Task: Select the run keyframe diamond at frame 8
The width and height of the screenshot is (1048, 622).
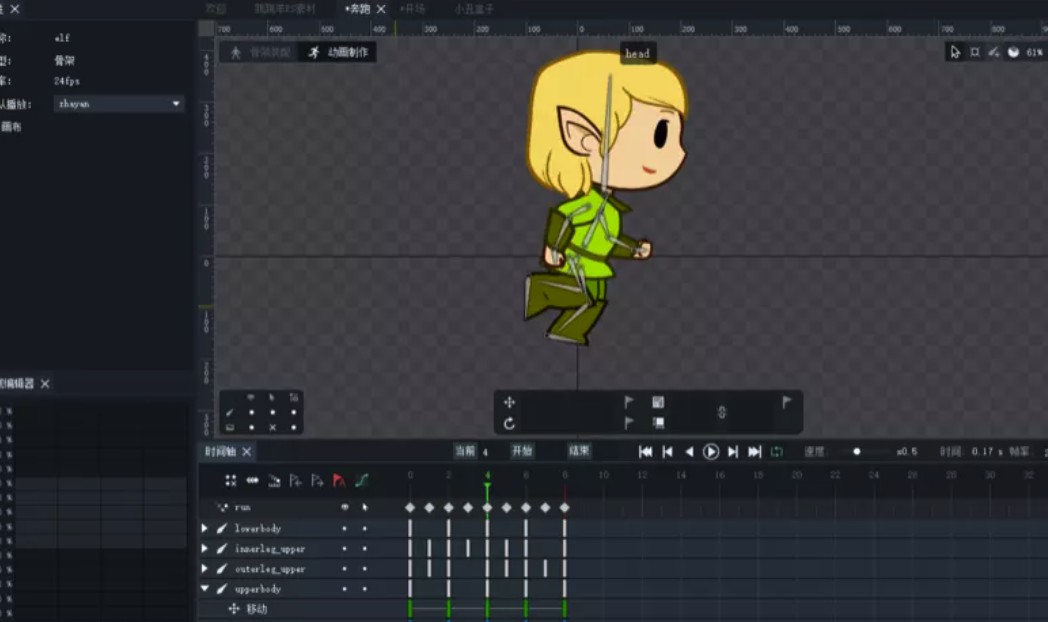Action: [x=565, y=508]
